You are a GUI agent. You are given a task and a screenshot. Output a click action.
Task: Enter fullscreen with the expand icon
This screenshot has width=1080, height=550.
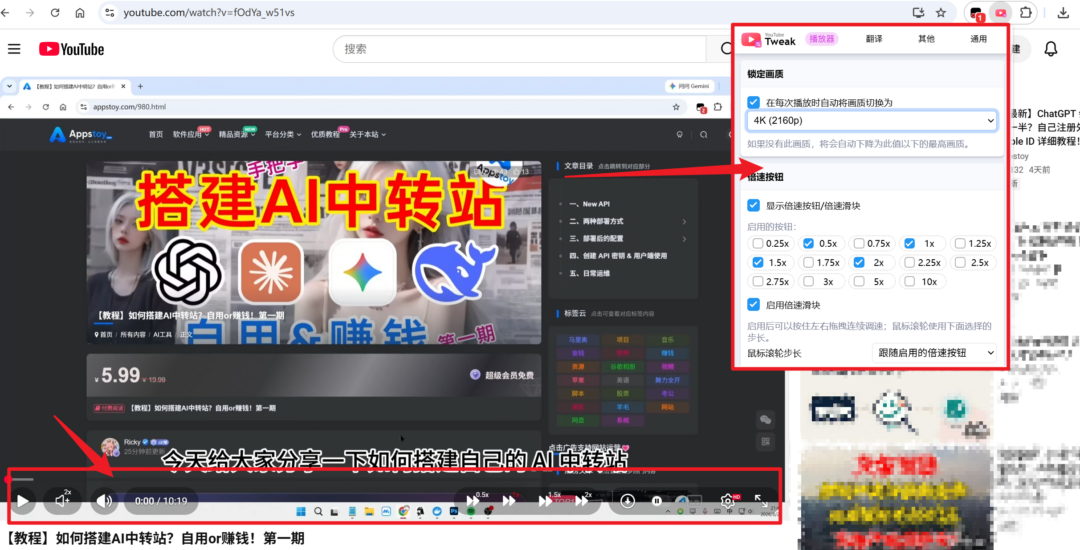(x=760, y=500)
